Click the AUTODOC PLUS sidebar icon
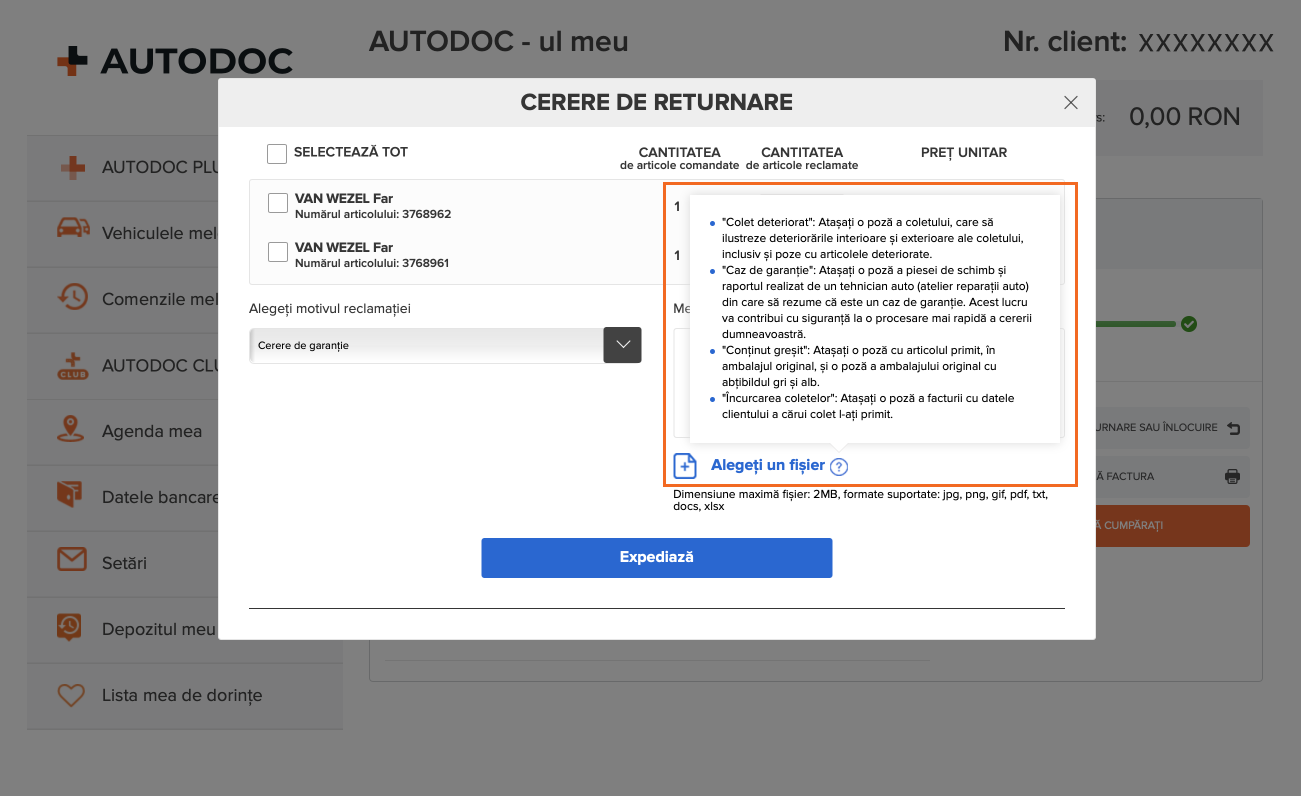1301x796 pixels. click(x=72, y=167)
